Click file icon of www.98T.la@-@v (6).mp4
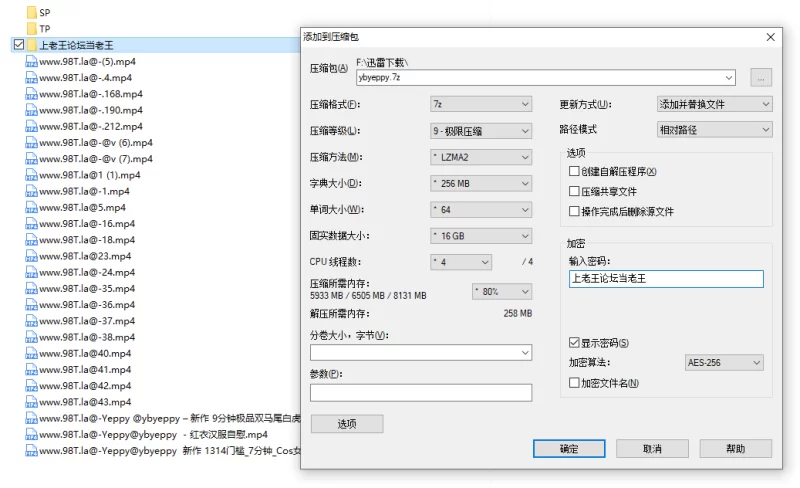800x488 pixels. (x=32, y=143)
